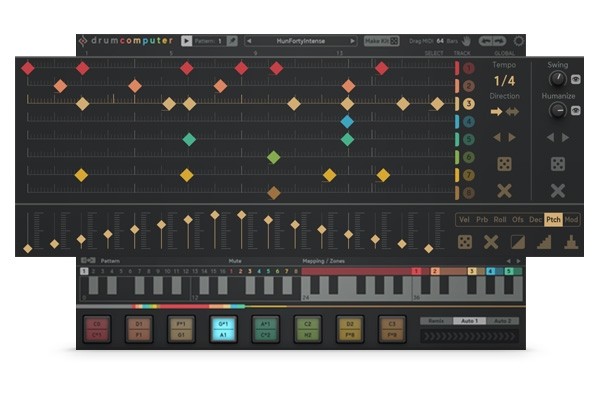Screen dimensions: 600x400
Task: Switch to the Roll lane tab
Action: (500, 220)
